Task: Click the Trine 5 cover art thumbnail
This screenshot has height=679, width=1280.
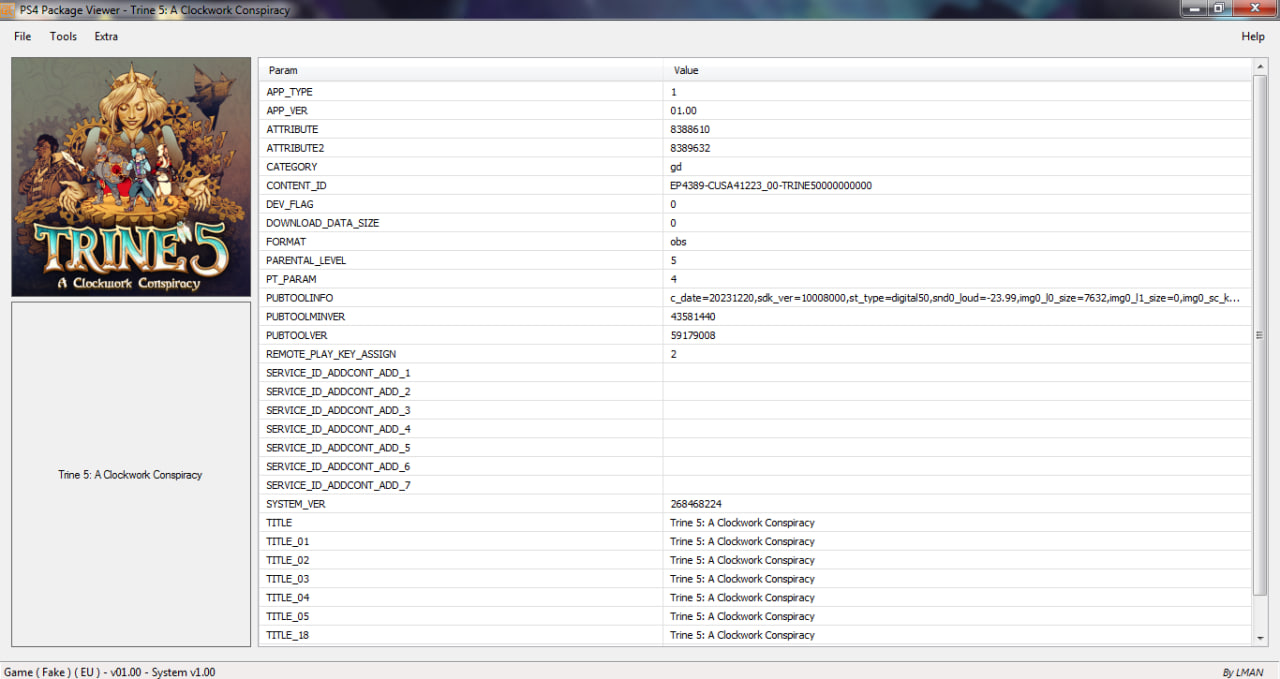Action: tap(131, 177)
